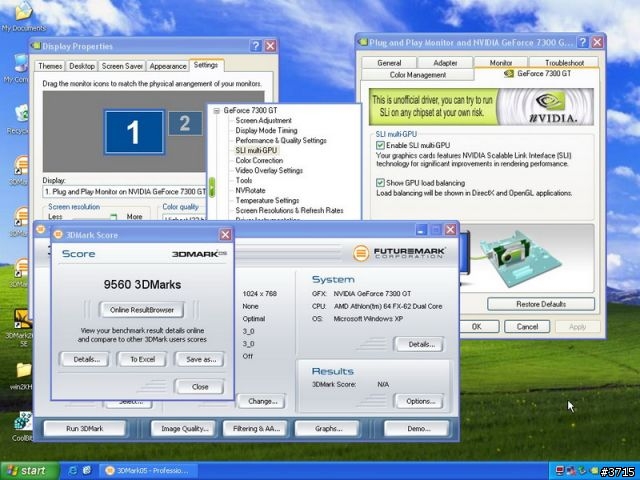Viewport: 640px width, 480px height.
Task: Open Color Correction item
Action: [x=259, y=160]
